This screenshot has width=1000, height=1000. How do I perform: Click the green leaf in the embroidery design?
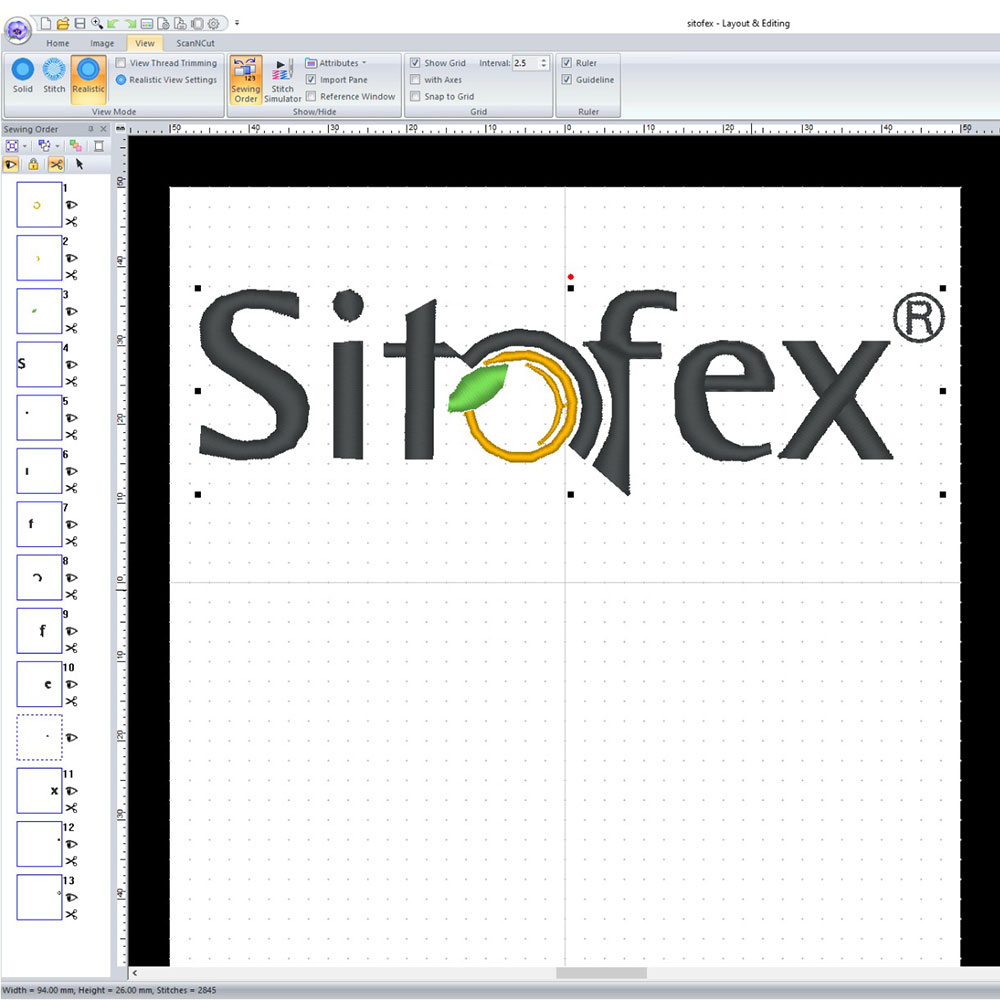[478, 388]
